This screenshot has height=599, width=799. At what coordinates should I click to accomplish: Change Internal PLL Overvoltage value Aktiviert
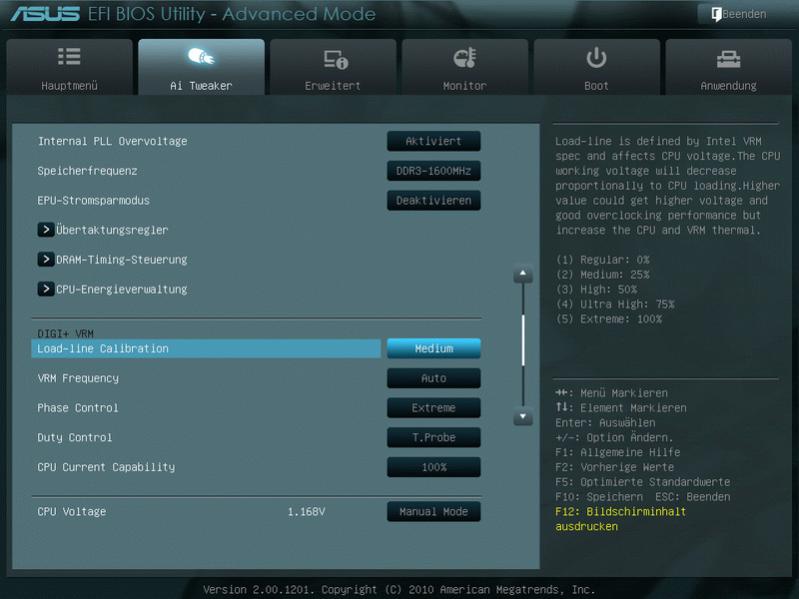434,141
